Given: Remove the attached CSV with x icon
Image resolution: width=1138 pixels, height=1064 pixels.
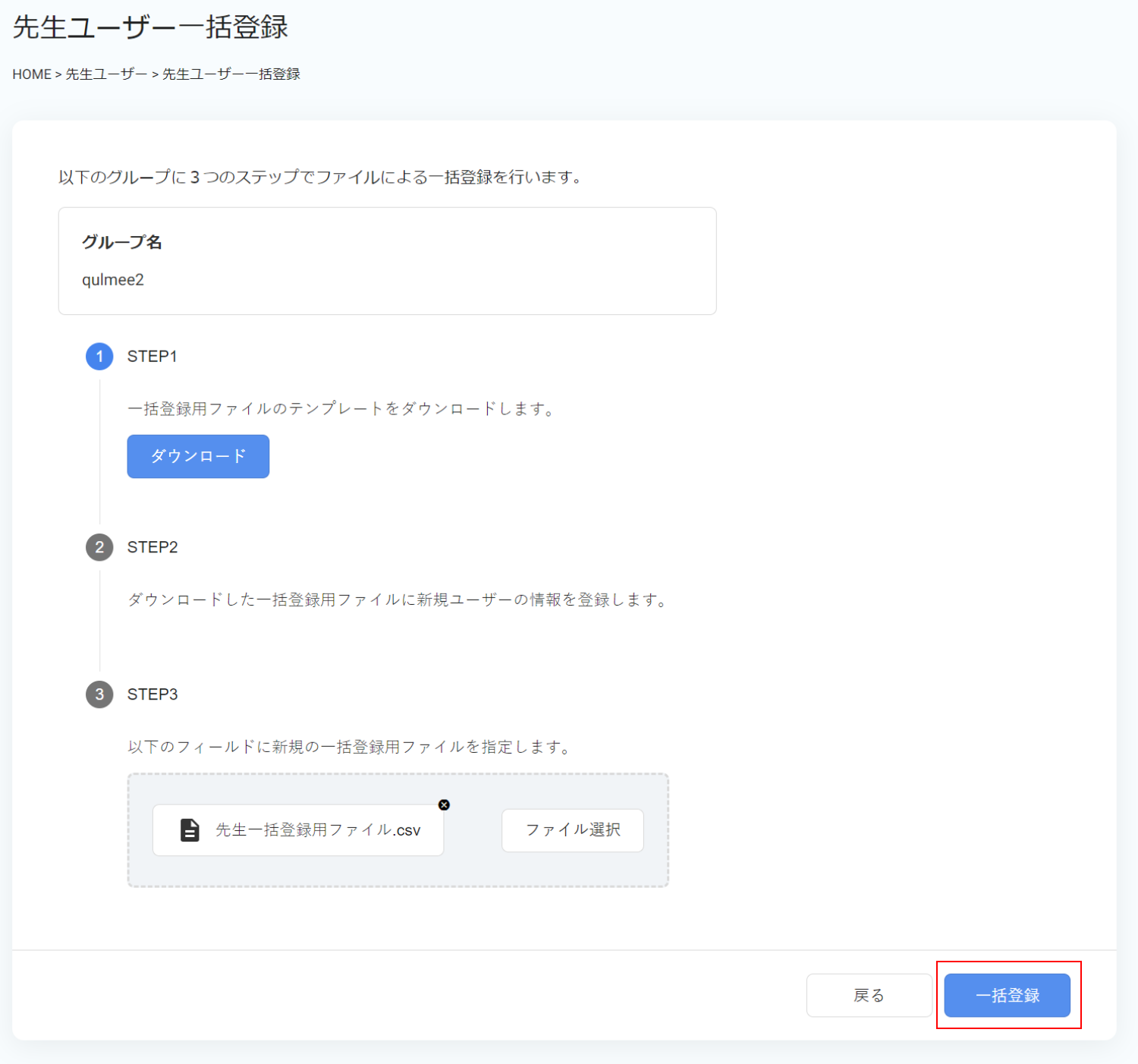Looking at the screenshot, I should pos(445,805).
